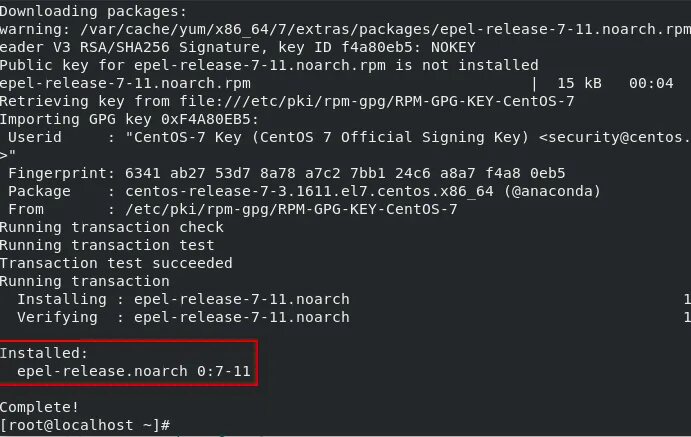Click the "Complete!" status message

[x=39, y=407]
